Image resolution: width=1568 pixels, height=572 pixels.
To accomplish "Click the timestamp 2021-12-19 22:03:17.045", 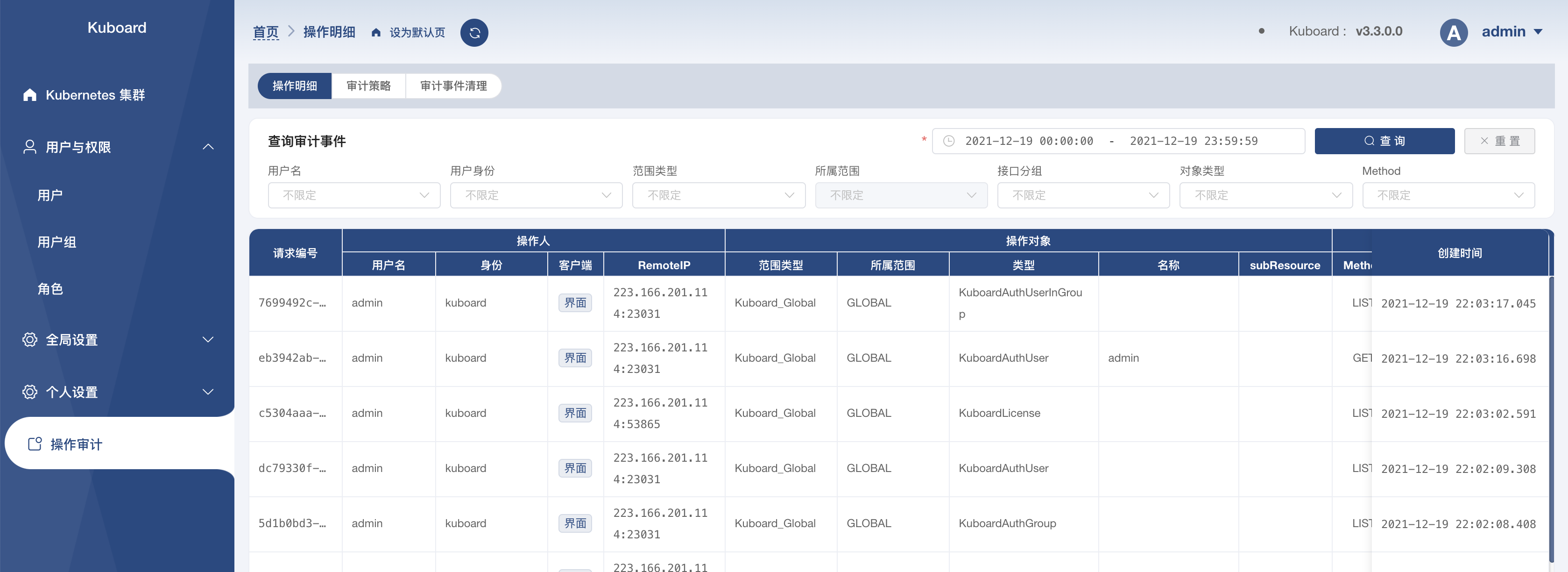I will point(1458,303).
